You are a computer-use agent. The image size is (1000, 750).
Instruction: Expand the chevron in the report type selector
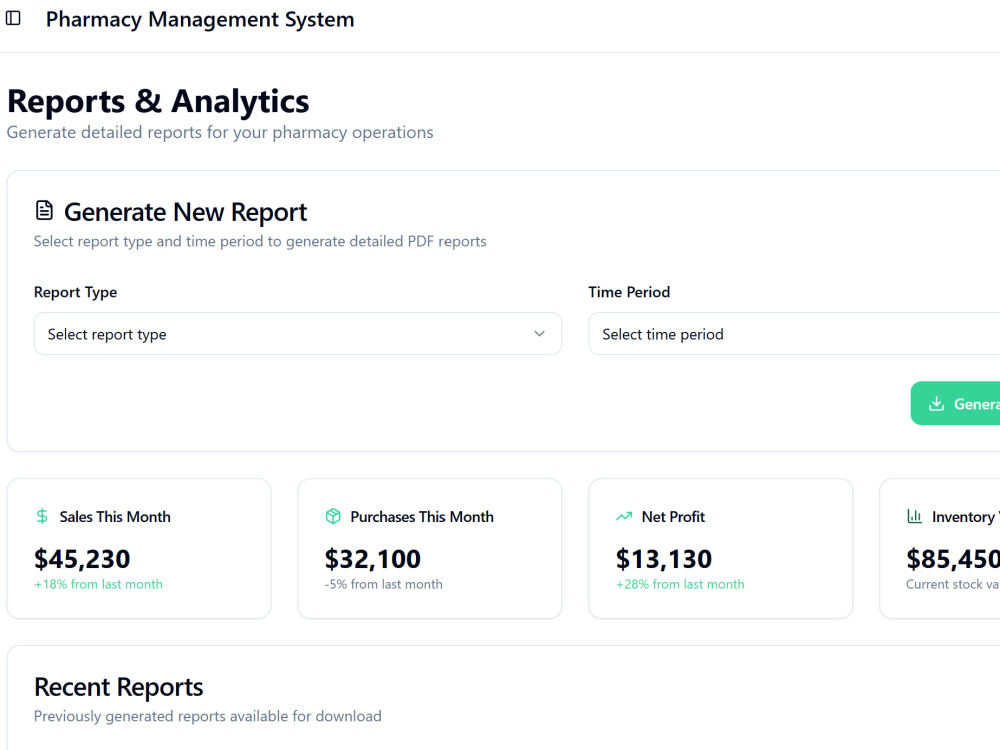[540, 334]
